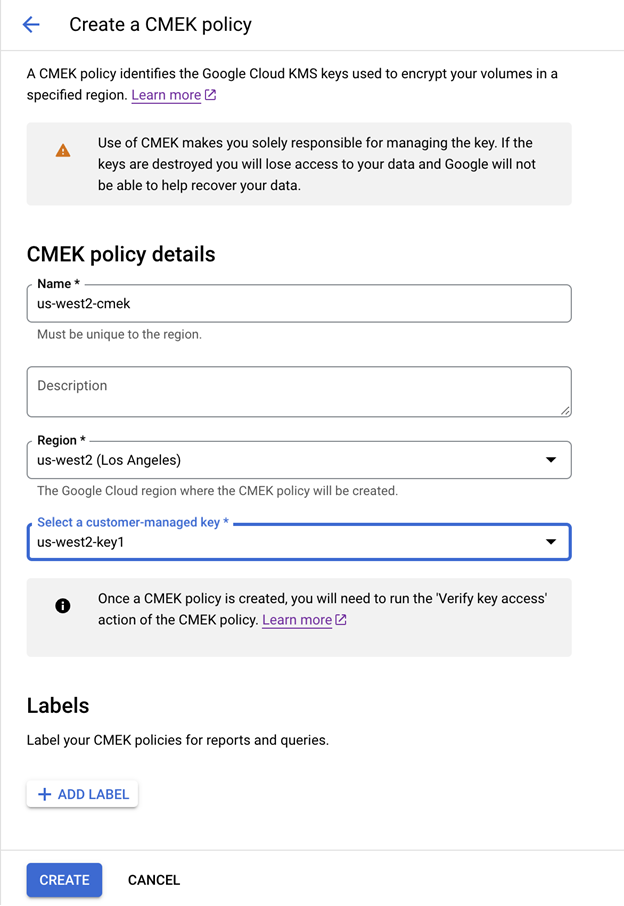Click into the Description text area
The height and width of the screenshot is (906, 624).
tap(298, 390)
